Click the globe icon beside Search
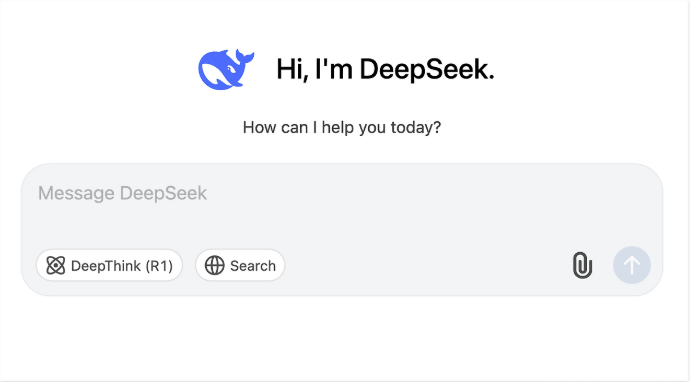The width and height of the screenshot is (691, 382). coord(215,265)
